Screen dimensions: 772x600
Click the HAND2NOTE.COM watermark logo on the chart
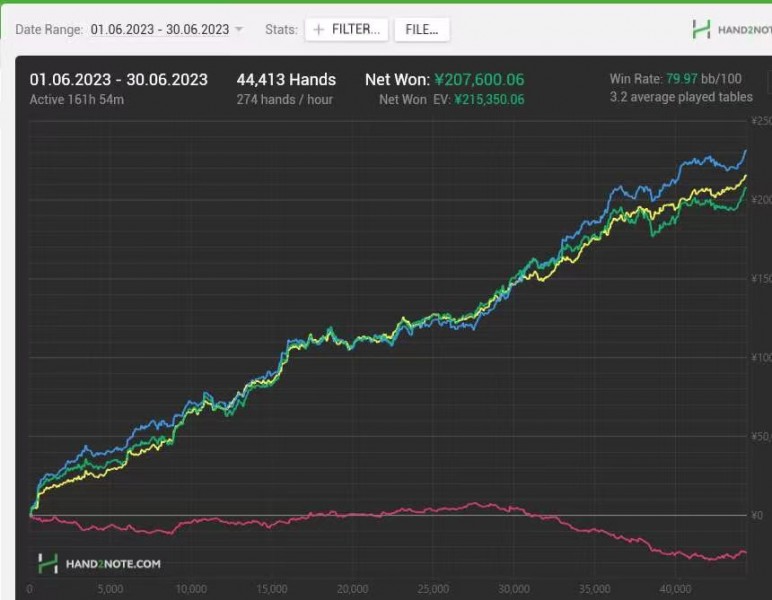[x=99, y=564]
